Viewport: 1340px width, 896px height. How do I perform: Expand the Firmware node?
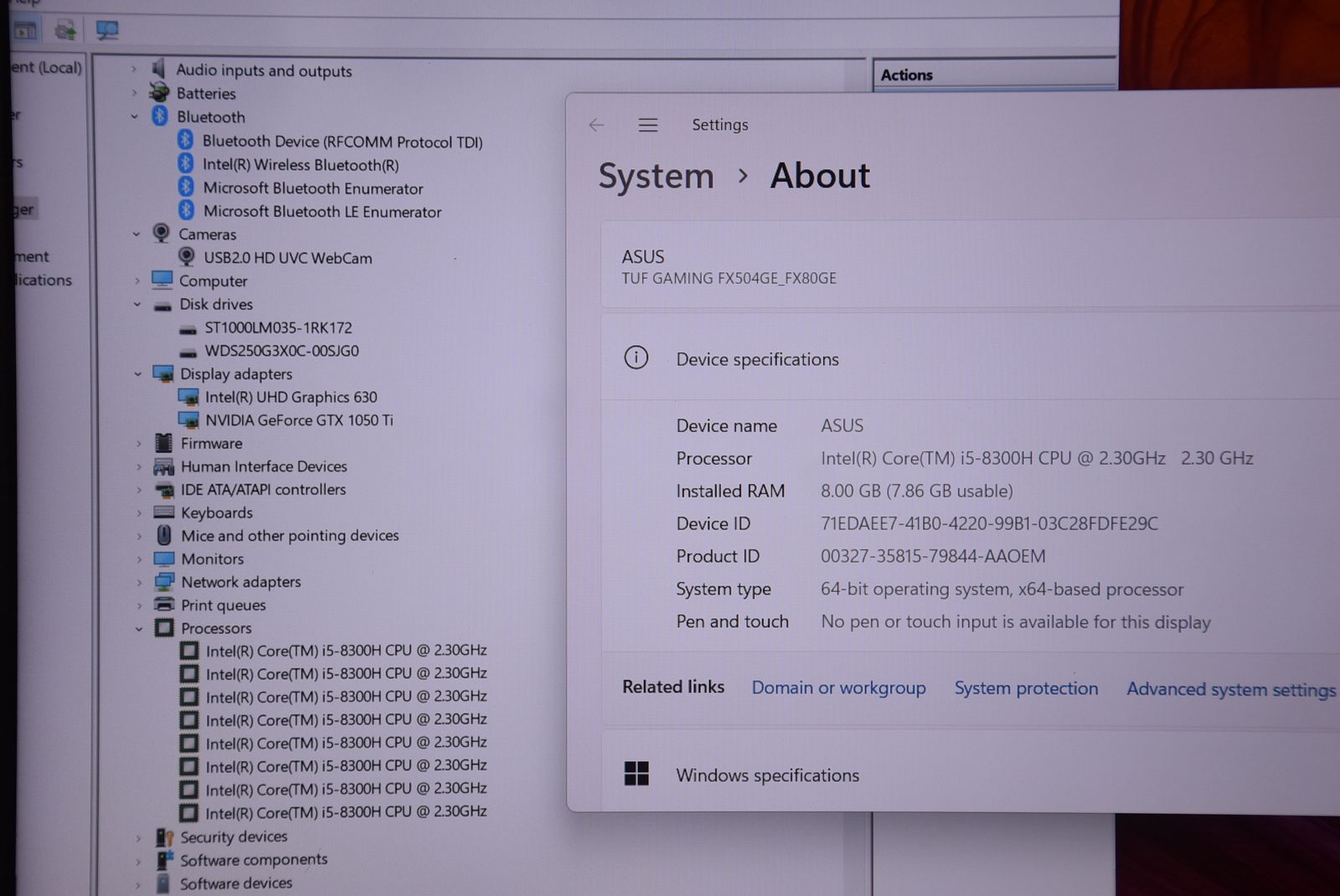138,443
